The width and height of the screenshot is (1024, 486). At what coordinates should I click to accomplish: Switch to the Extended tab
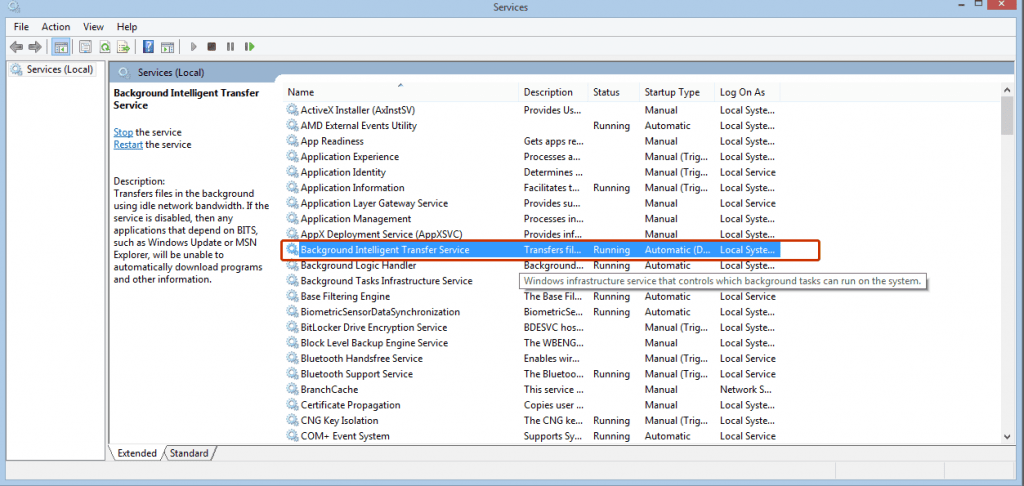tap(137, 453)
